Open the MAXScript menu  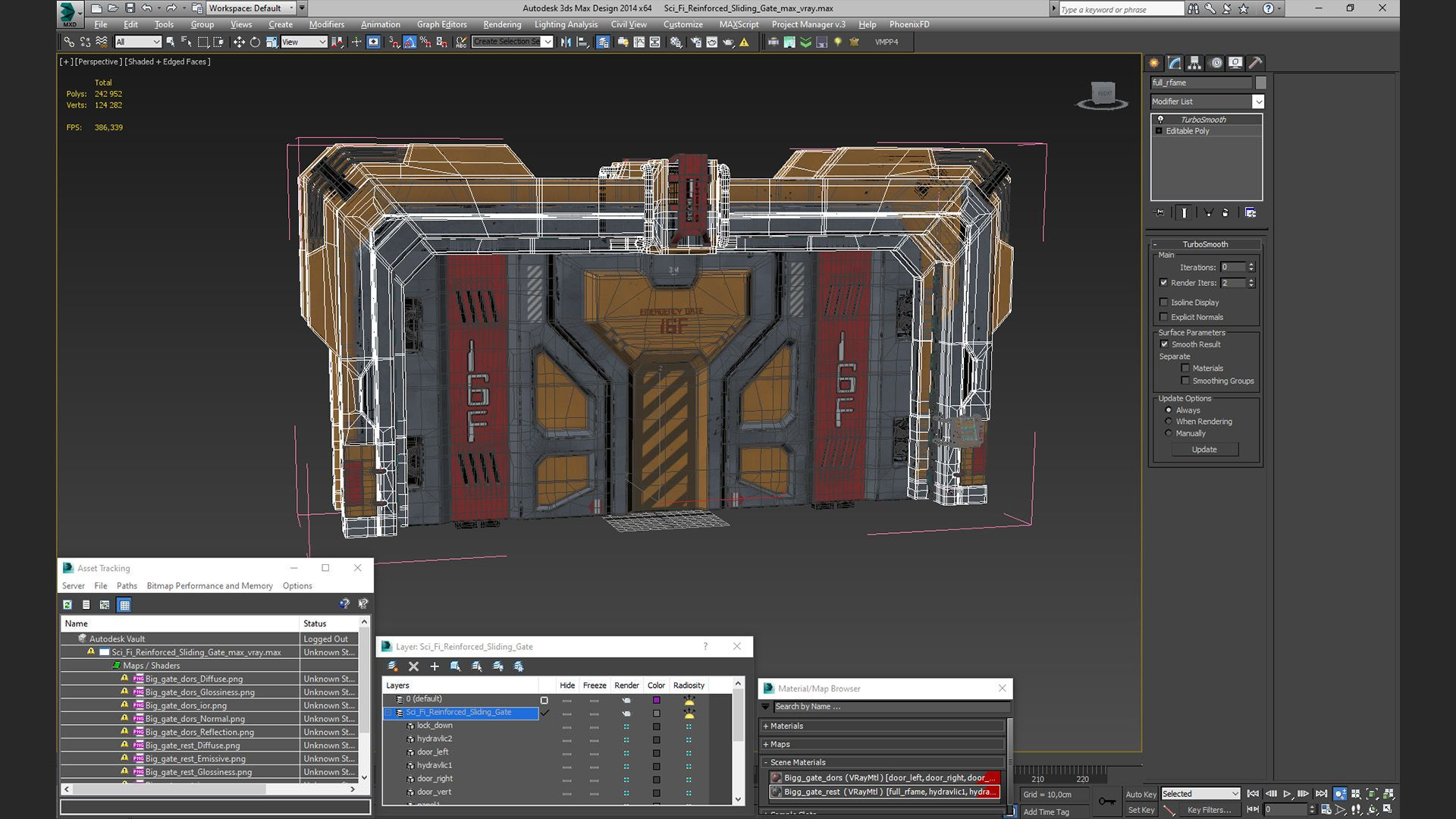(x=739, y=24)
